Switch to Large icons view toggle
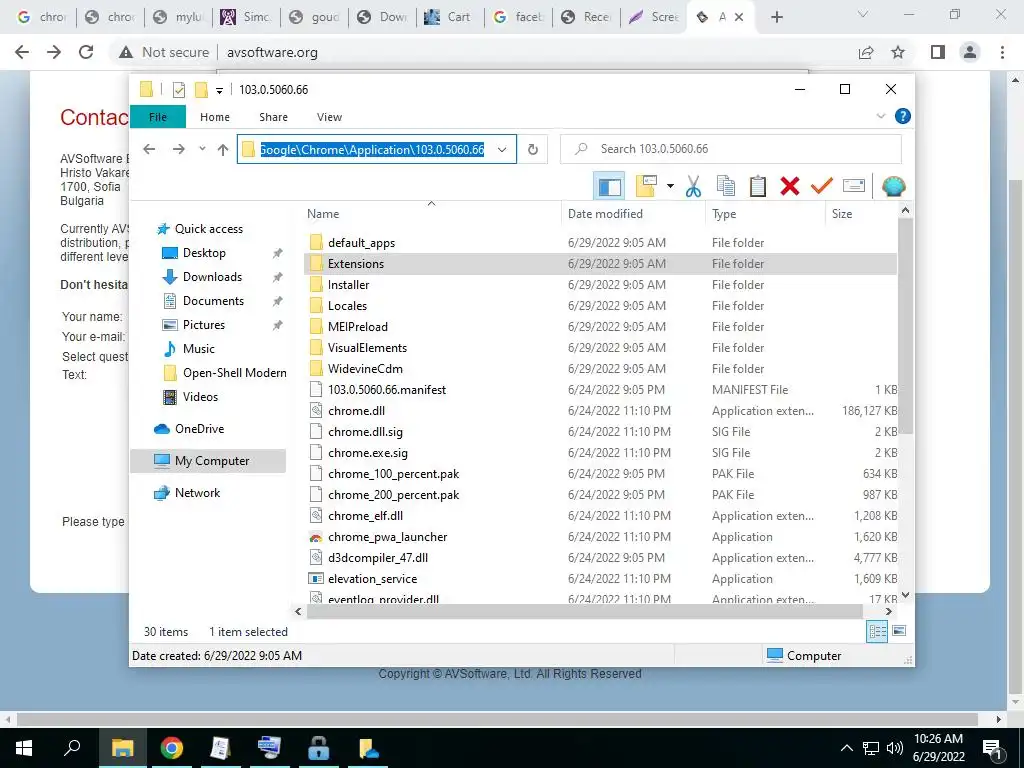 [x=899, y=631]
